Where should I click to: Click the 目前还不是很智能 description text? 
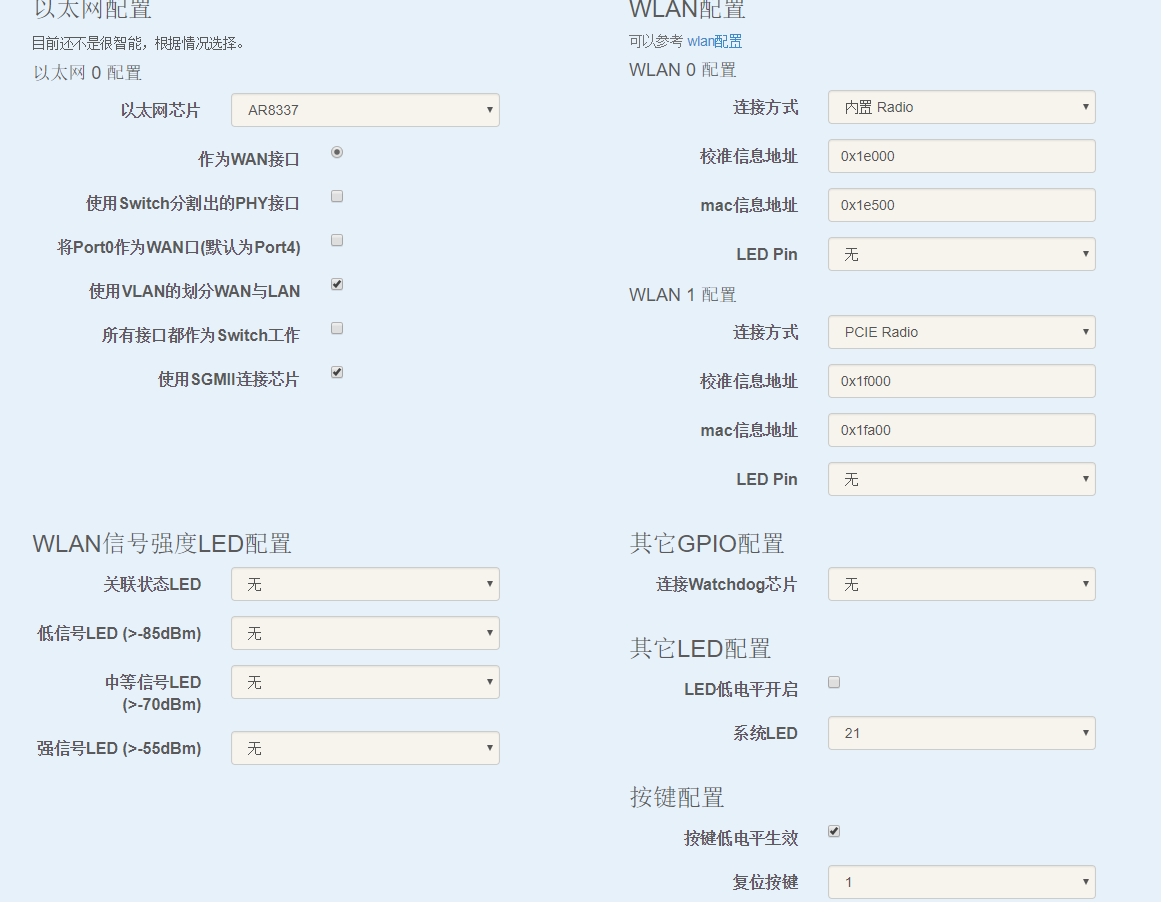click(138, 43)
